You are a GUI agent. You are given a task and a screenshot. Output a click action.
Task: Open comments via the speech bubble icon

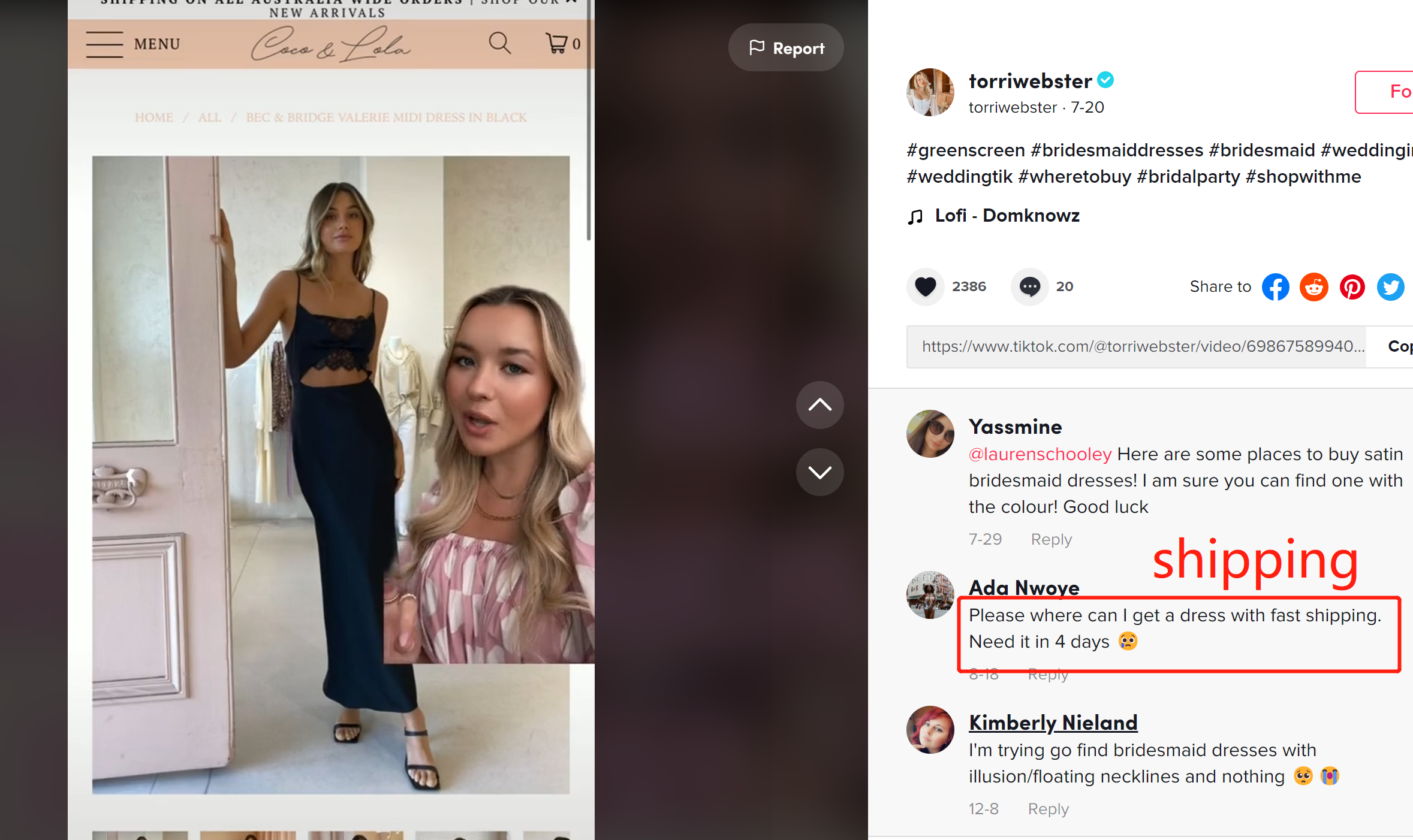(x=1029, y=286)
